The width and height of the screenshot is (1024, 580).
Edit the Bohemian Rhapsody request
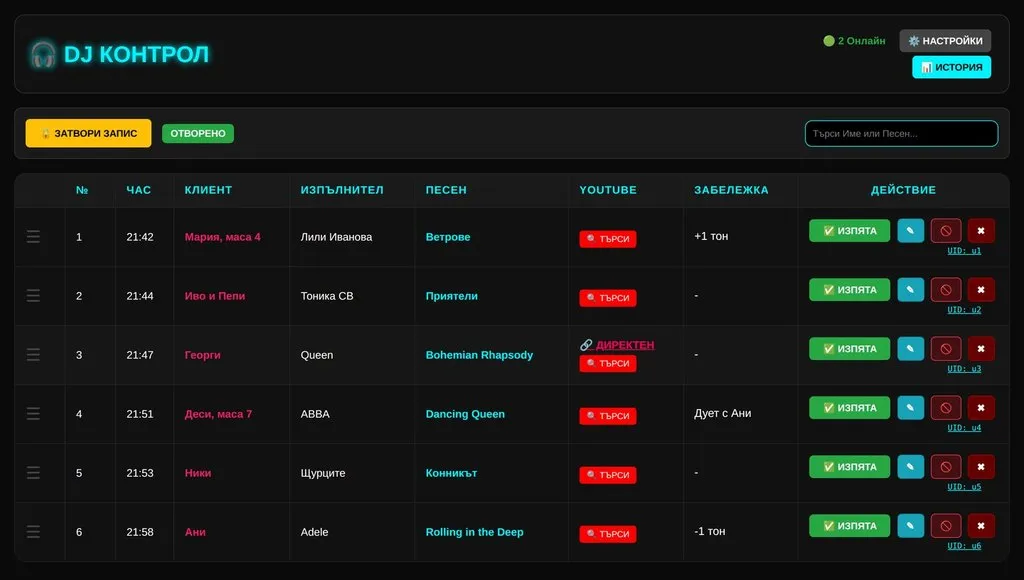(x=910, y=349)
